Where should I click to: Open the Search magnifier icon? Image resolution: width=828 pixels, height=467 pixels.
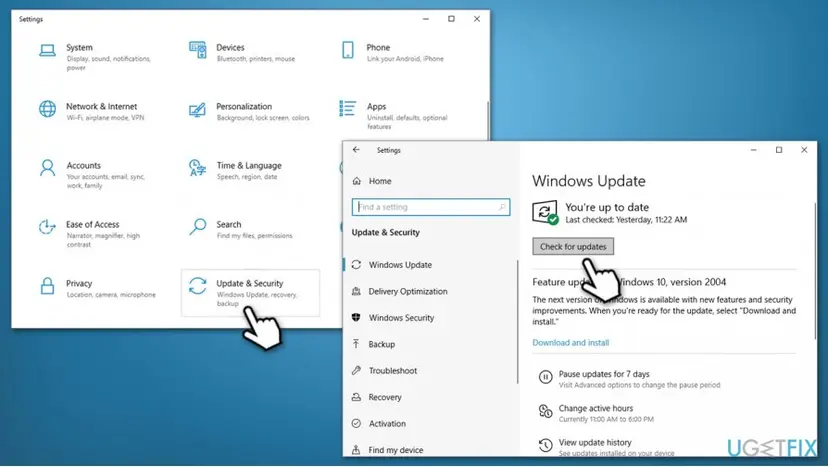click(x=197, y=227)
